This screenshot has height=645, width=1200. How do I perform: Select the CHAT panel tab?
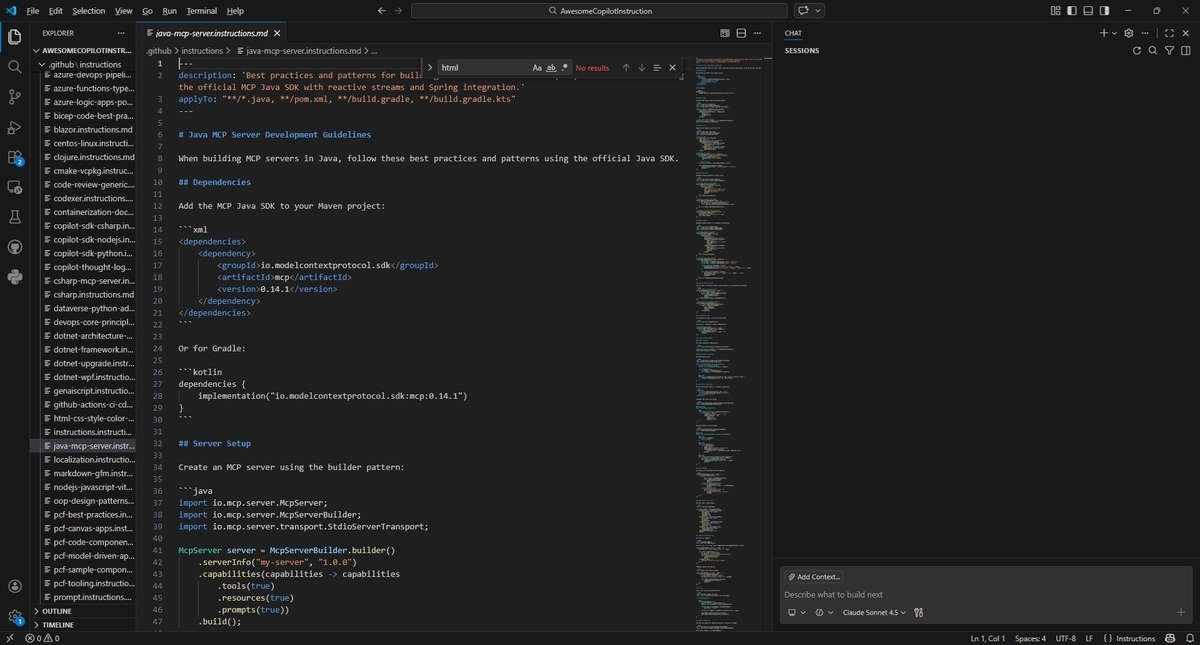[793, 33]
